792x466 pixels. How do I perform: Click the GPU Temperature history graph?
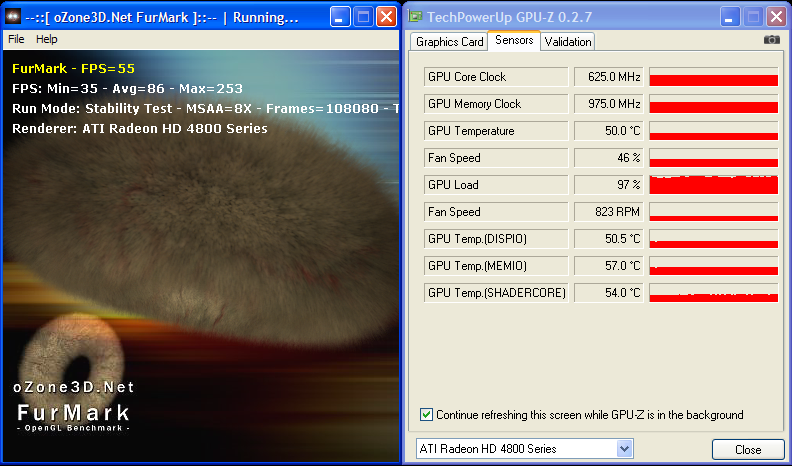pyautogui.click(x=714, y=131)
